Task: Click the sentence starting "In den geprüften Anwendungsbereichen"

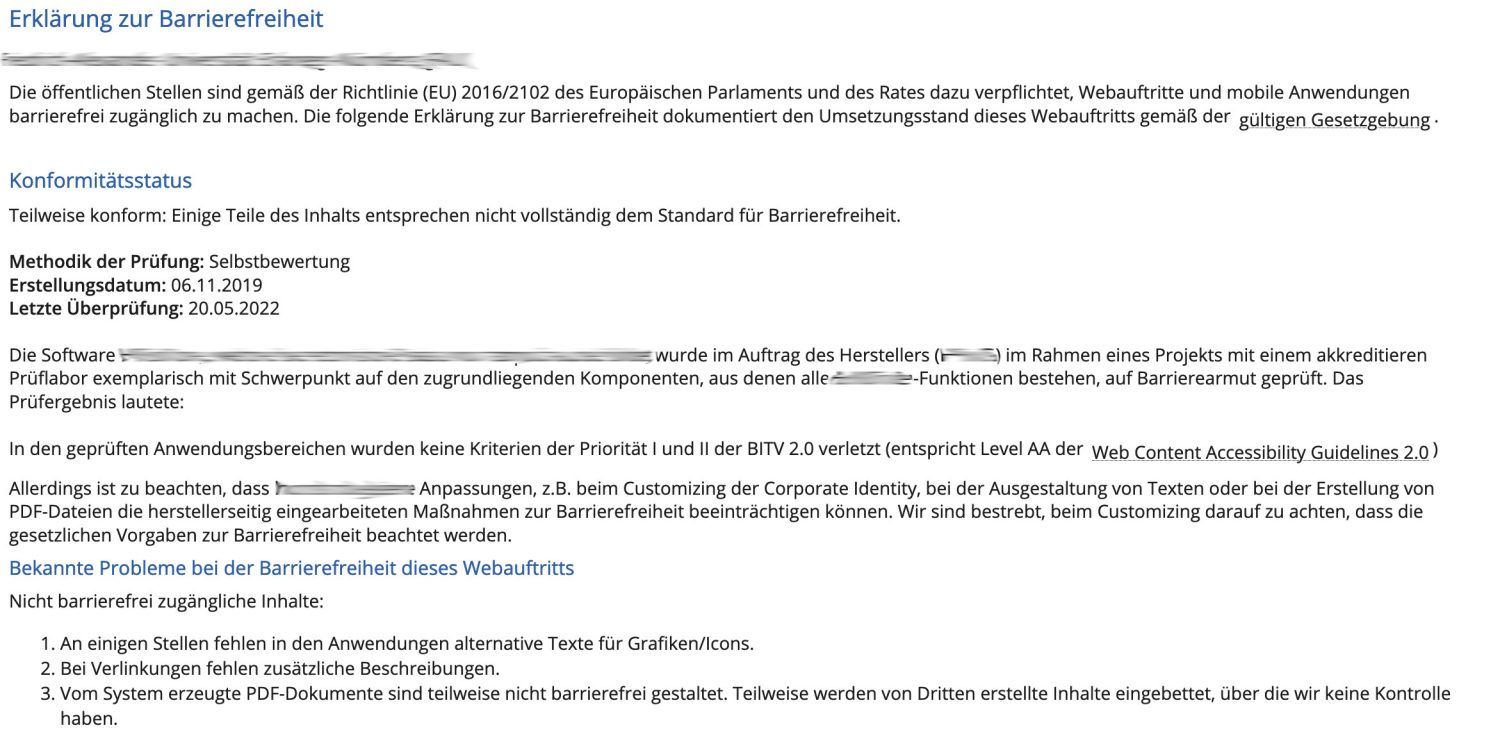Action: click(545, 450)
